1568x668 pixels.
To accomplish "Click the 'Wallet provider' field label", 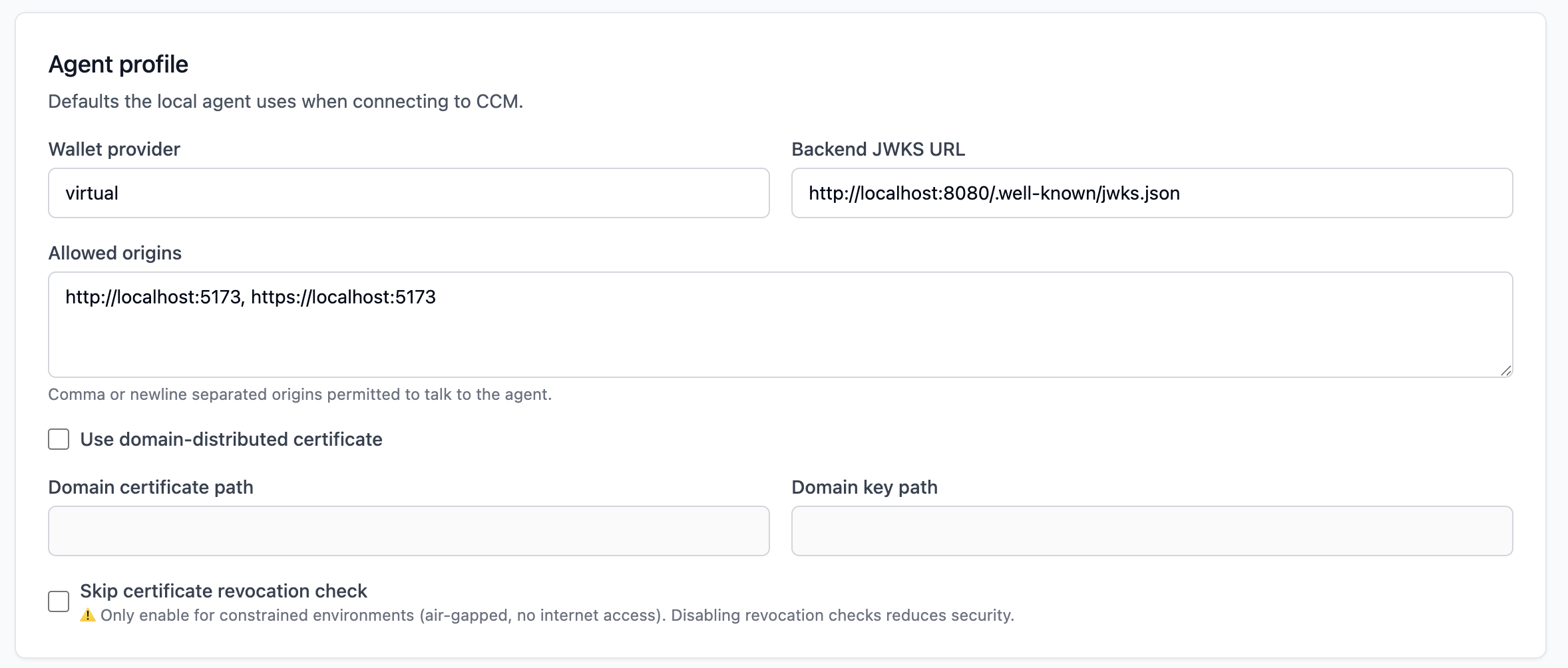I will (x=114, y=149).
